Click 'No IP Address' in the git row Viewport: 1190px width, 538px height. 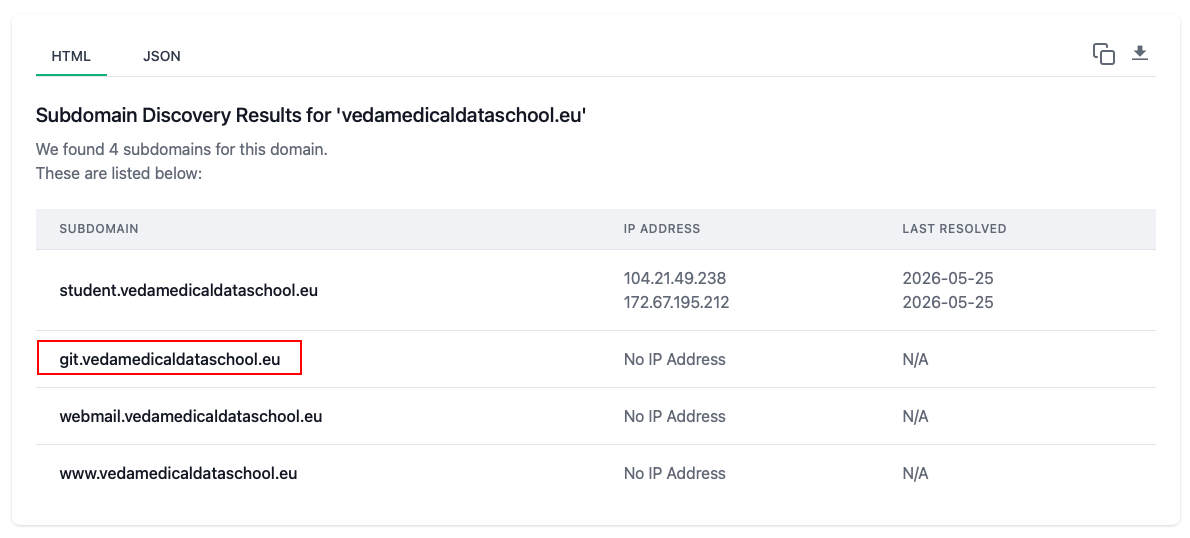pyautogui.click(x=675, y=359)
